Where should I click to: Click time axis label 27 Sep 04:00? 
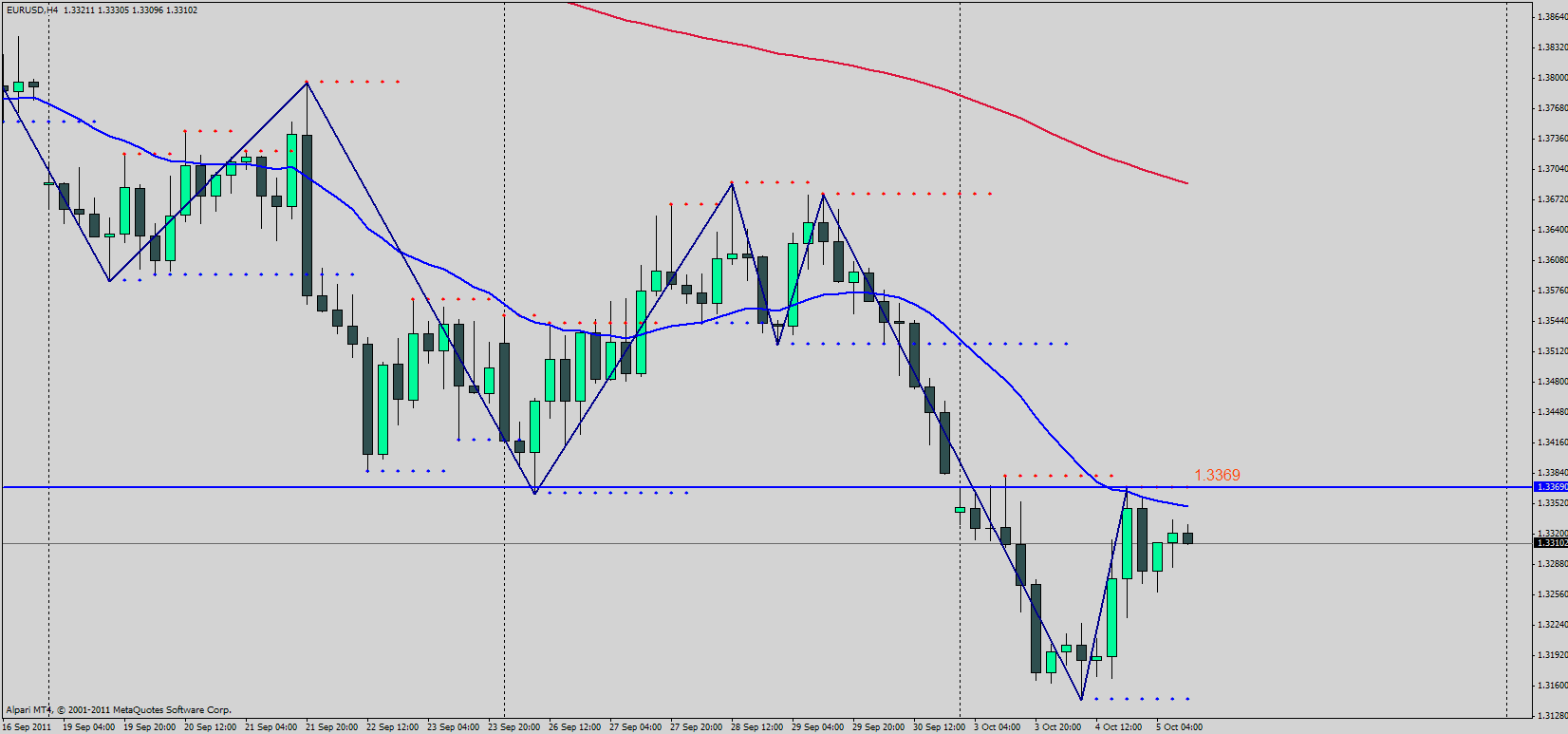(635, 727)
